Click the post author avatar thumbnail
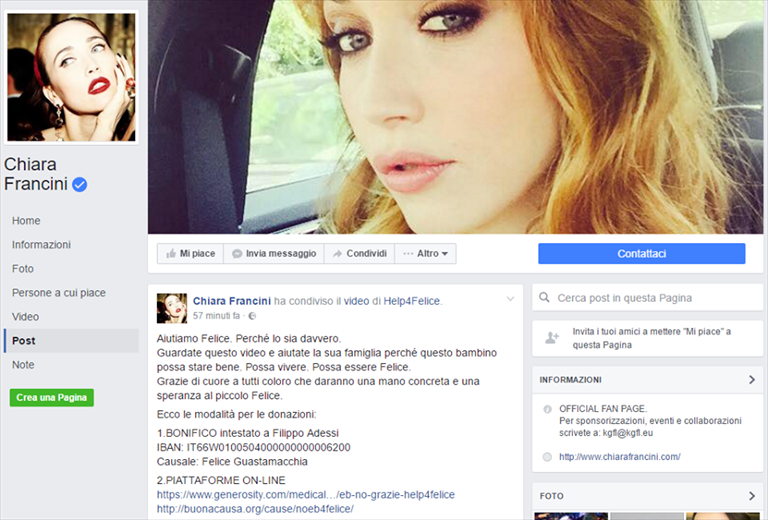 tap(171, 308)
